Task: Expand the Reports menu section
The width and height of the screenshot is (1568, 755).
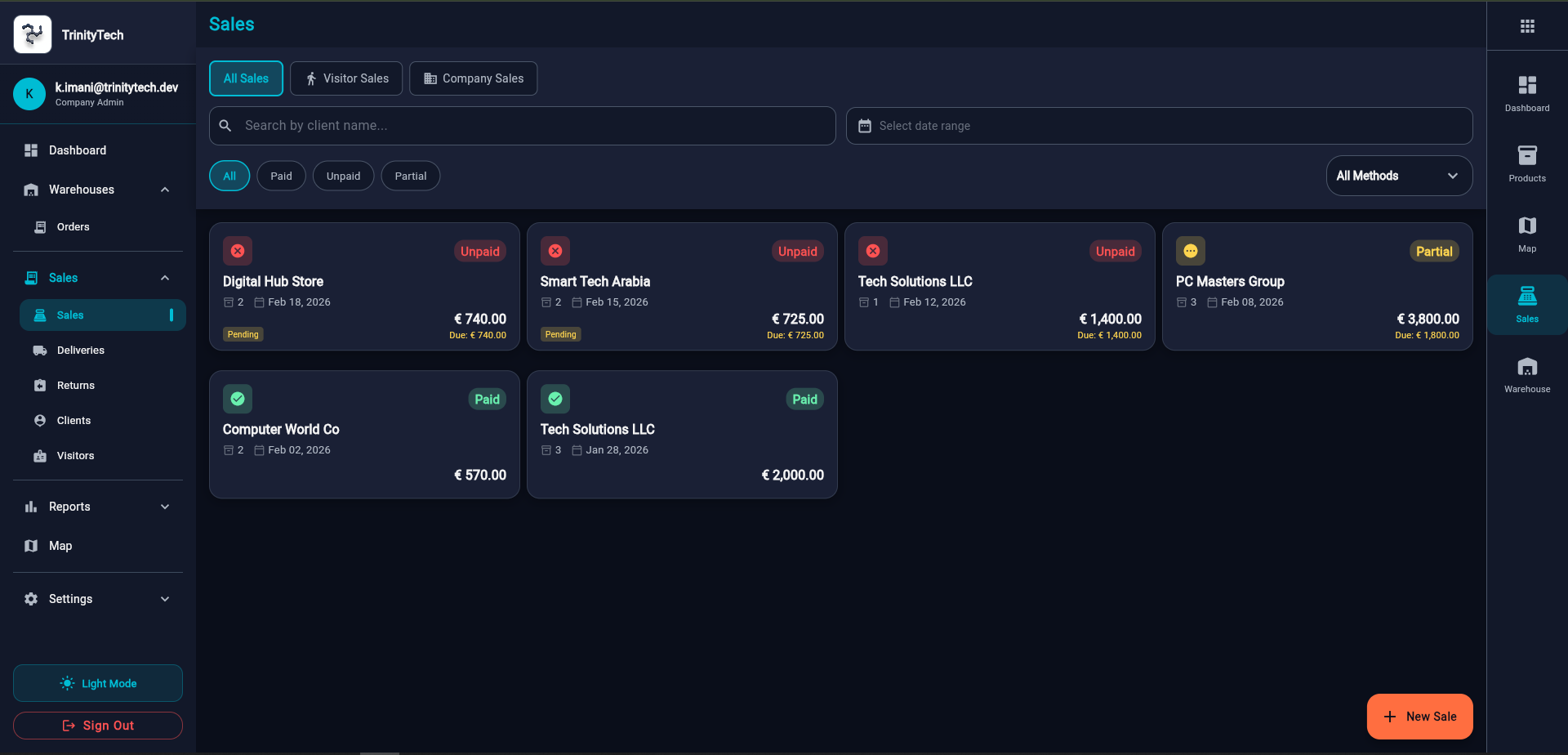Action: click(98, 507)
